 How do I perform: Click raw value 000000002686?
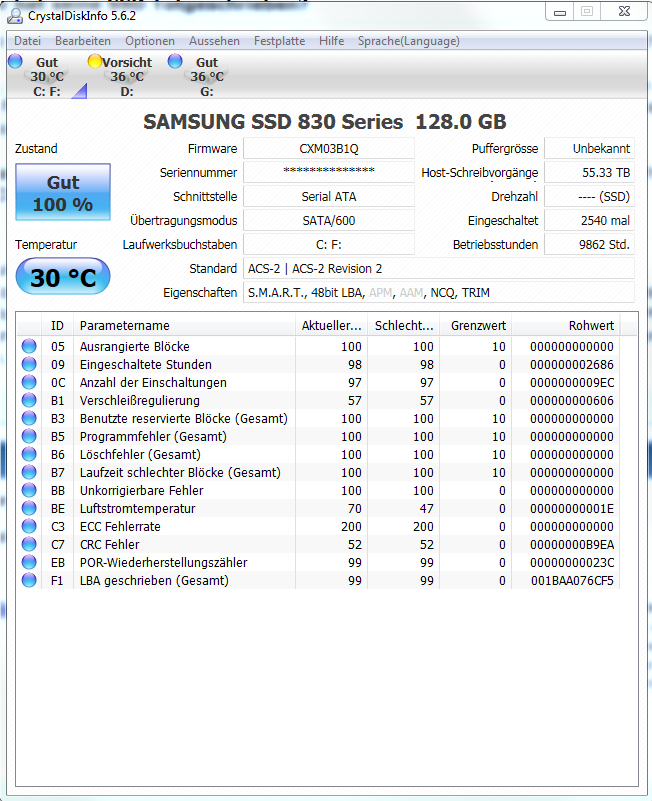coord(572,364)
